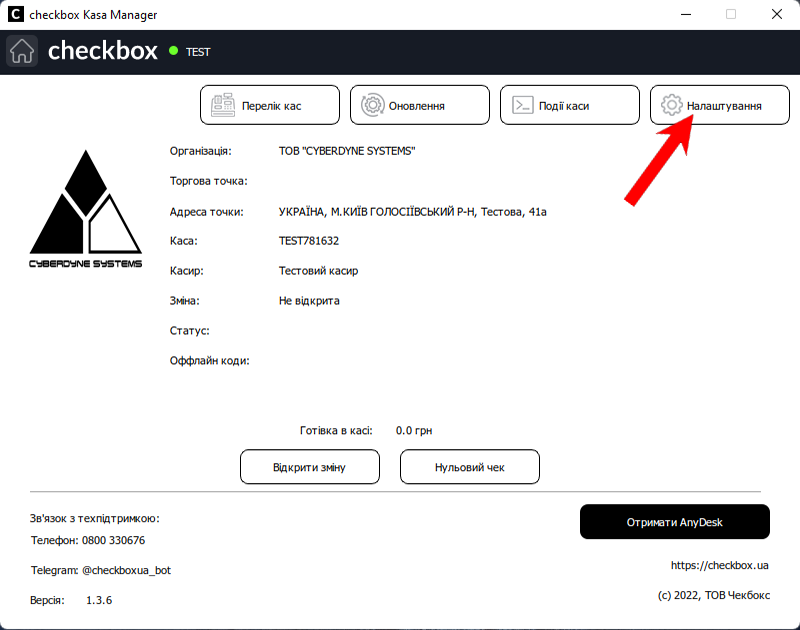Click the cash register icon for Перелік кас

pyautogui.click(x=223, y=105)
